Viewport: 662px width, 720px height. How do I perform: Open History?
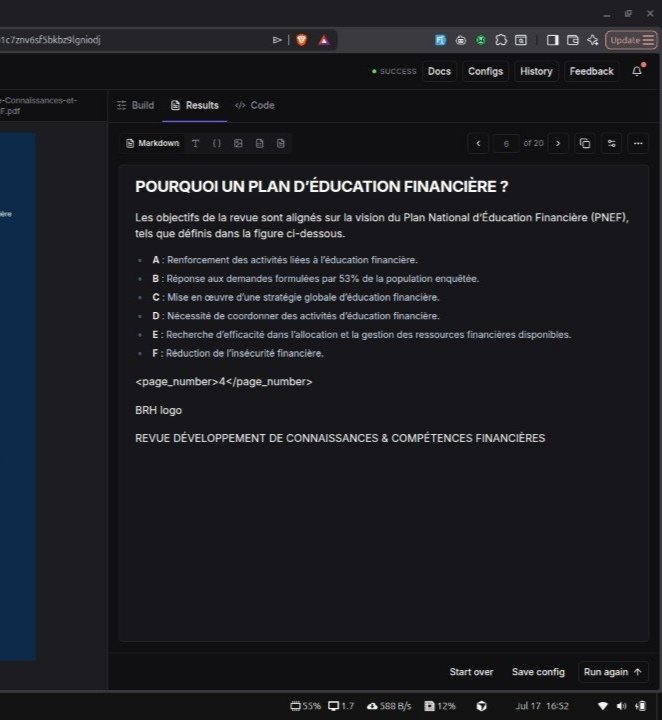pyautogui.click(x=536, y=71)
